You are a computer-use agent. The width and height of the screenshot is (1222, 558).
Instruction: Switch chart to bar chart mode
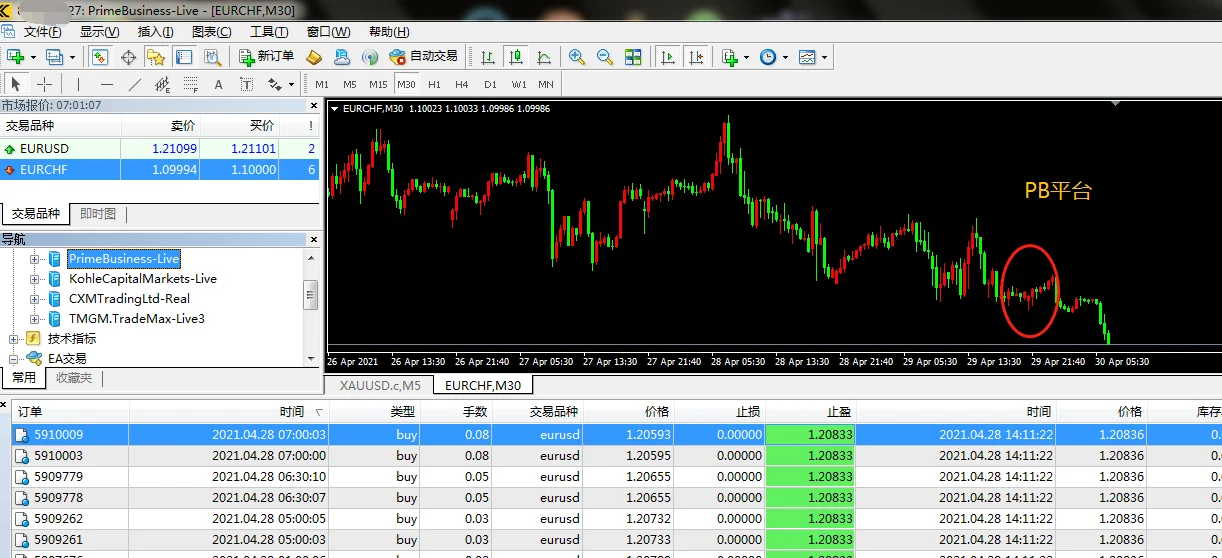(x=488, y=57)
